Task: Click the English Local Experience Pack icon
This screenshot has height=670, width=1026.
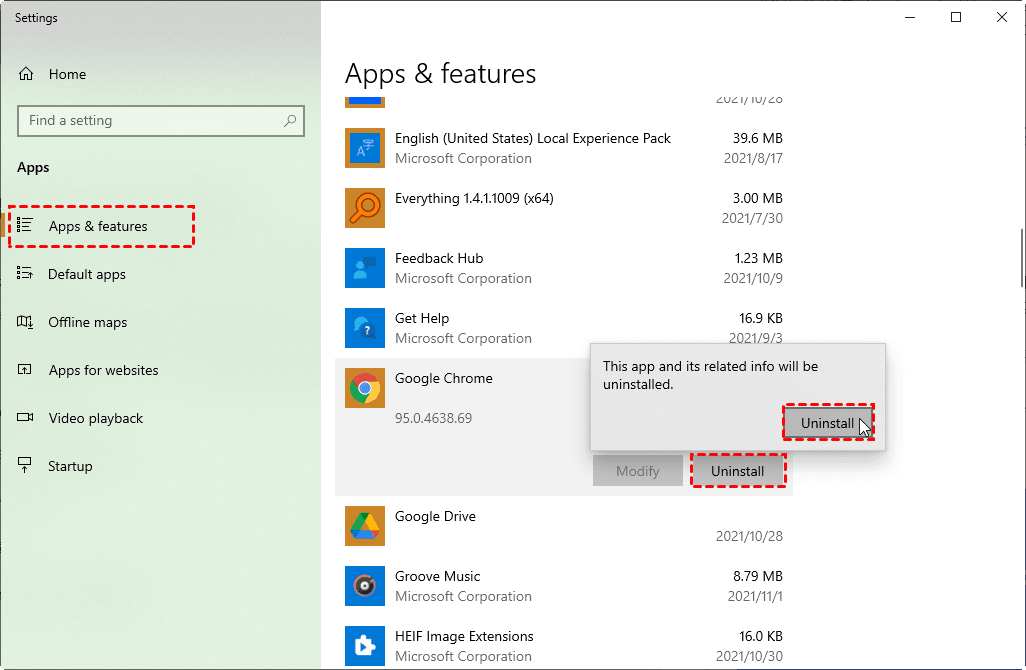Action: pos(365,148)
